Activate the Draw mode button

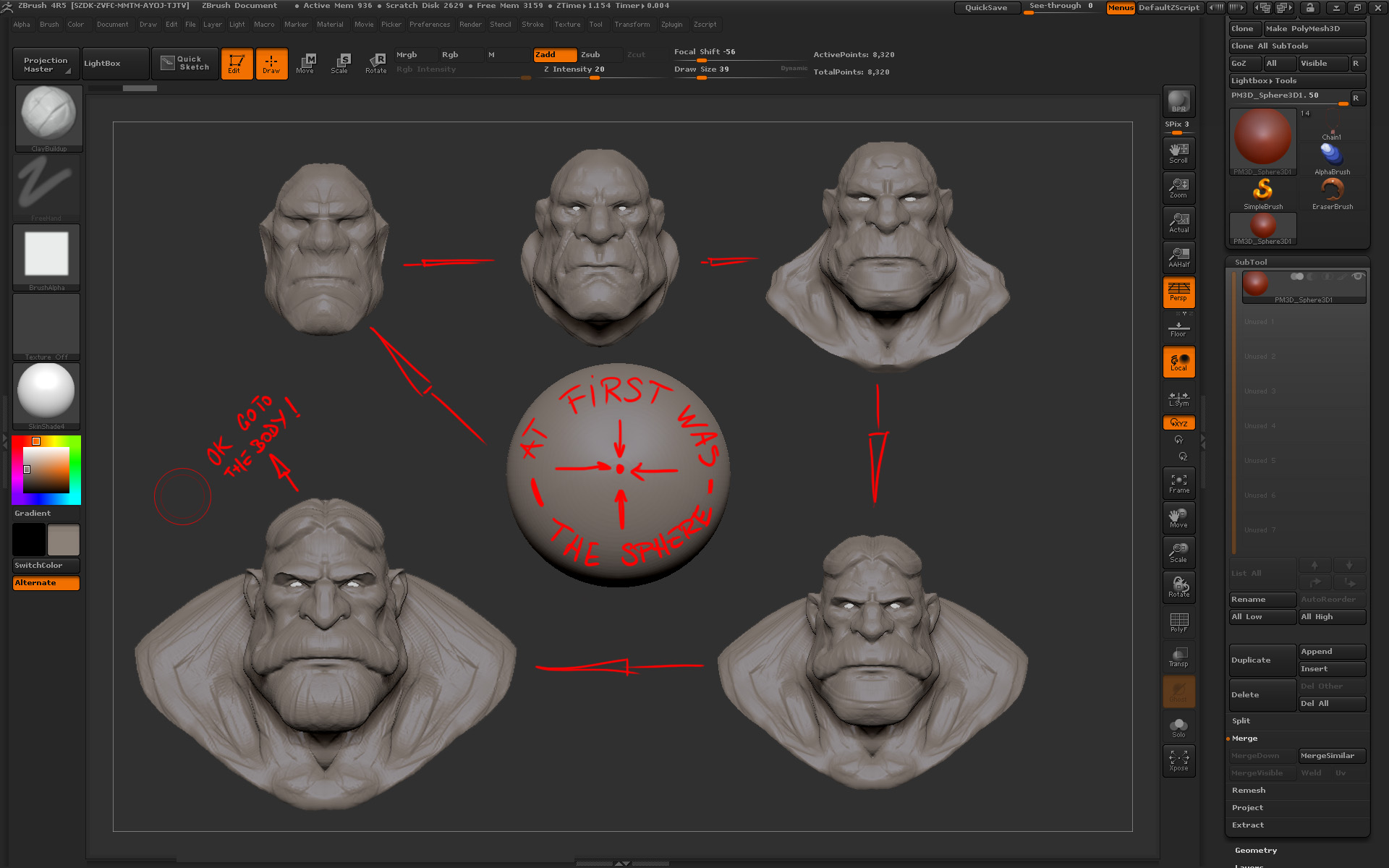click(x=271, y=64)
